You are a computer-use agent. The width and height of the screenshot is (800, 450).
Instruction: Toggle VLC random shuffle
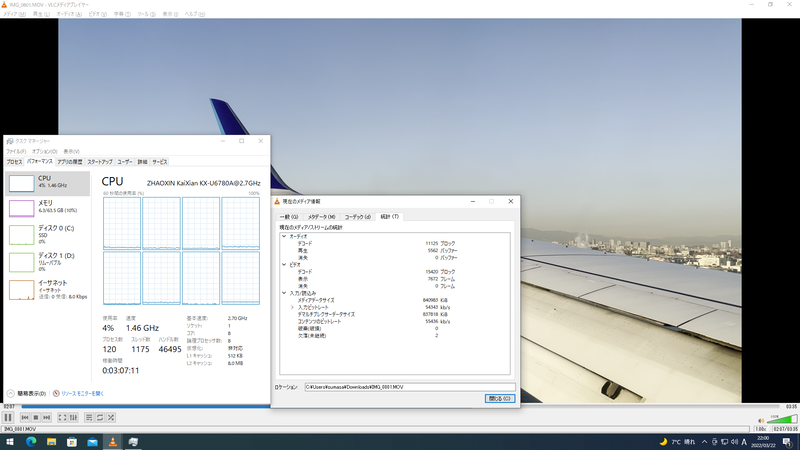pyautogui.click(x=111, y=417)
